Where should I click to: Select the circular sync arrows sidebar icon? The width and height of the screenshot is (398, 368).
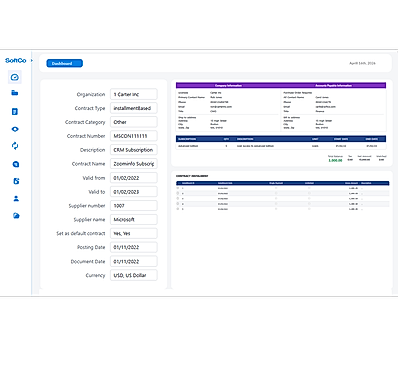15,146
